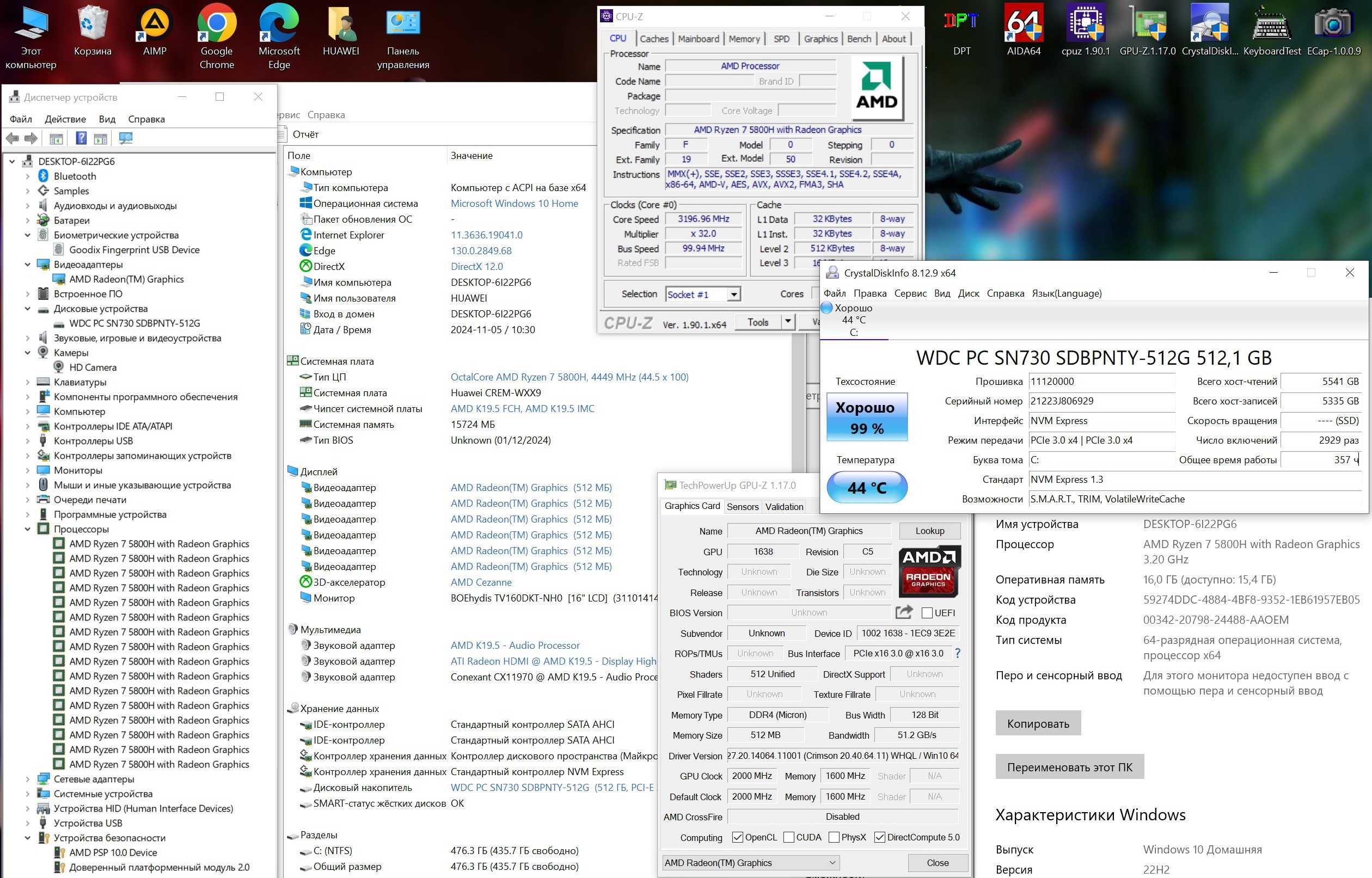The image size is (1372, 878).
Task: Expand Сетевые адаптеры node
Action: [27, 779]
